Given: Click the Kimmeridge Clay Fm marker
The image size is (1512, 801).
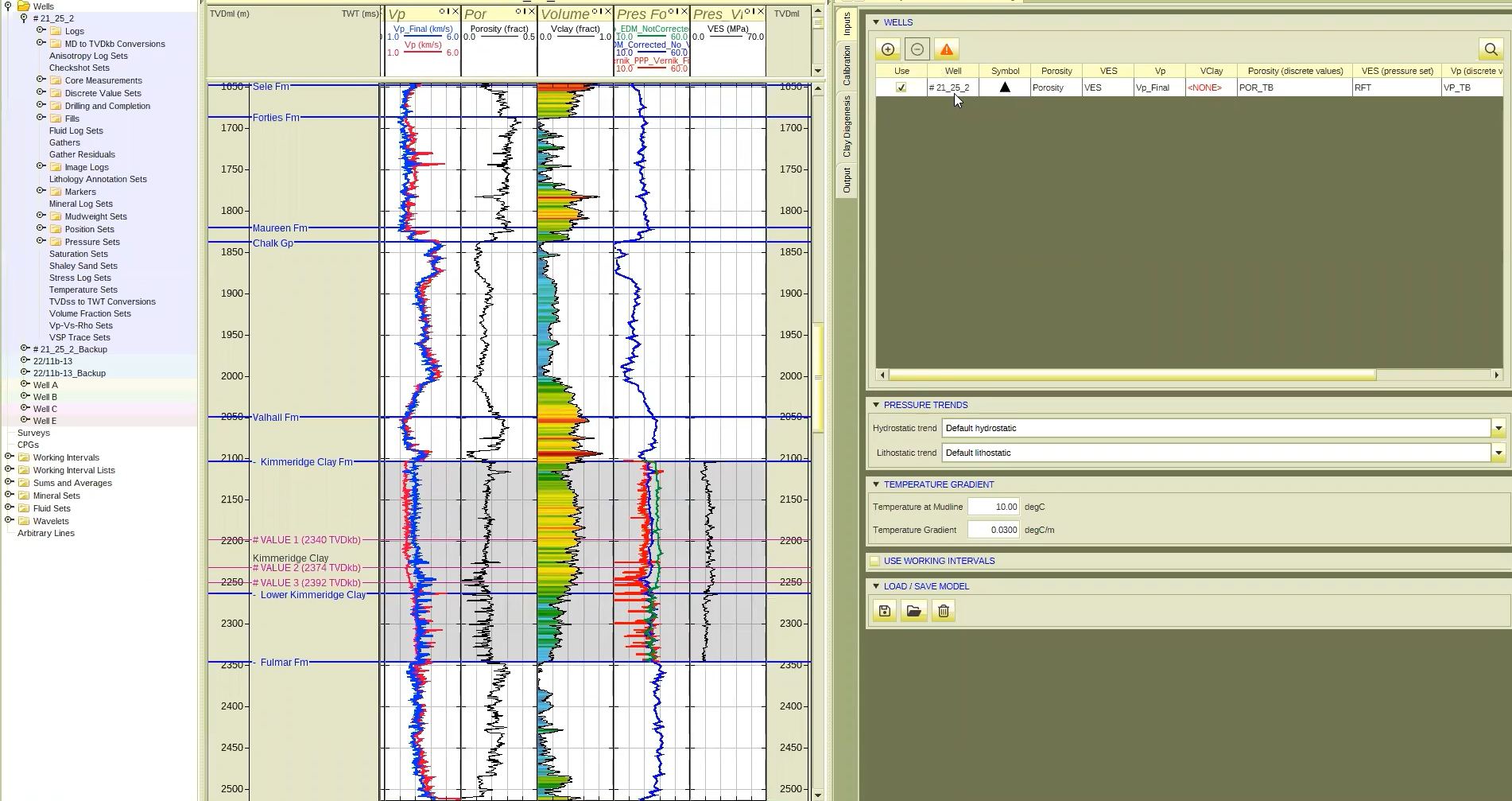Looking at the screenshot, I should coord(307,462).
